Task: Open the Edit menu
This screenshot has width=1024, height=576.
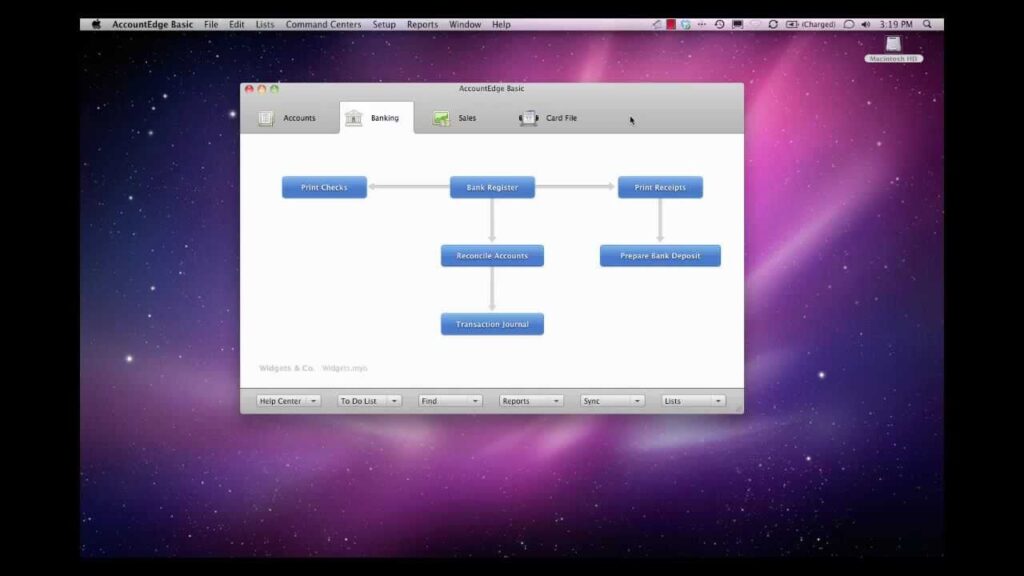Action: (x=236, y=24)
